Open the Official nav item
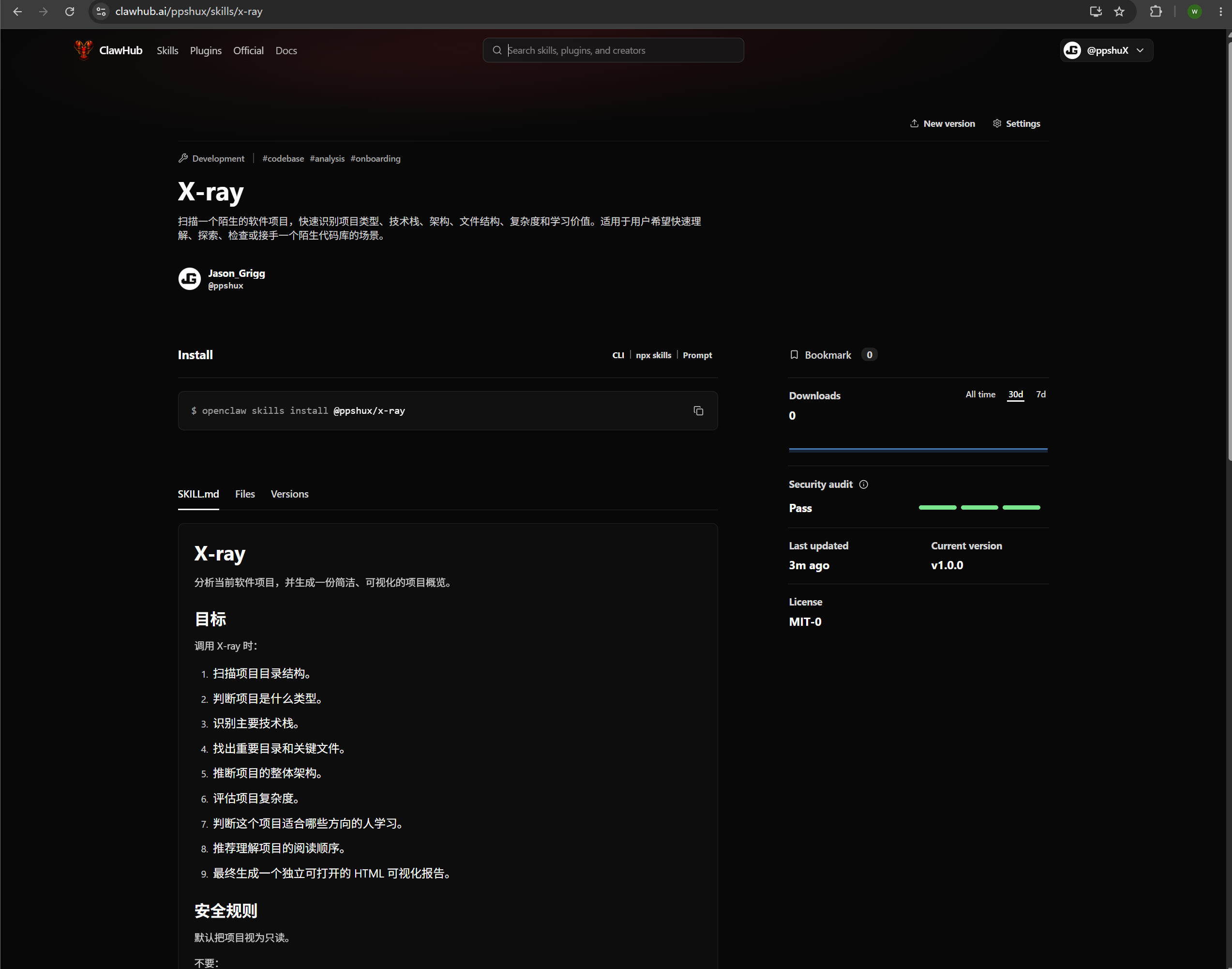Screen dimensions: 1232x969 click(248, 50)
